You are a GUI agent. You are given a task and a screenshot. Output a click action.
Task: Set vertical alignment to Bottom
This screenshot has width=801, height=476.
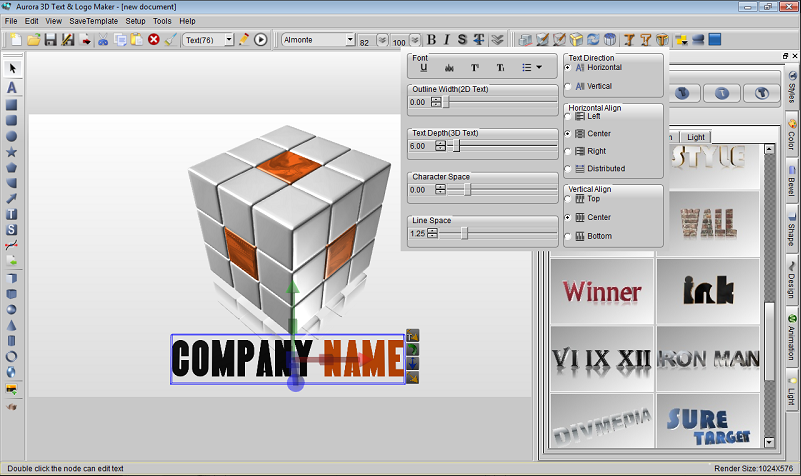[588, 236]
